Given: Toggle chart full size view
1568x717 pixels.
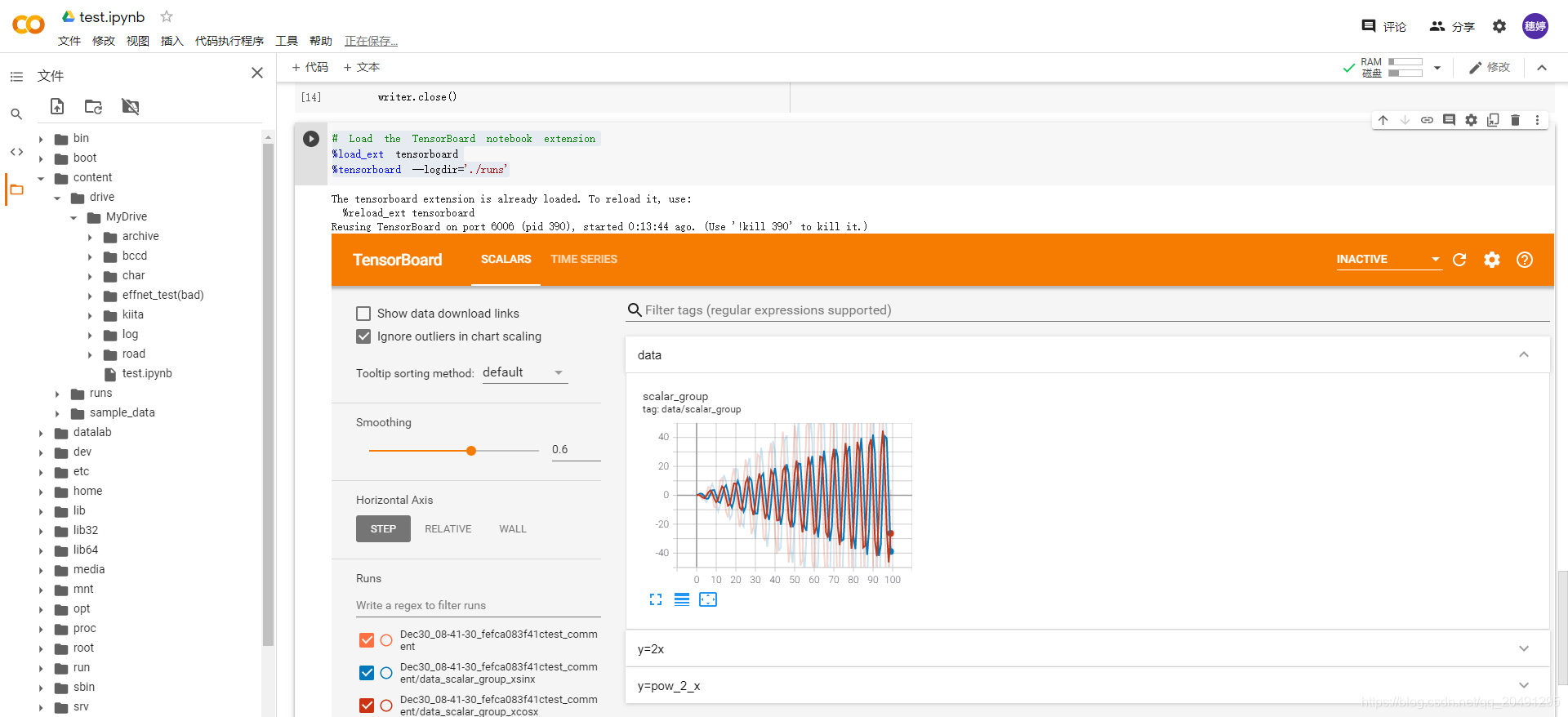Looking at the screenshot, I should (x=656, y=599).
